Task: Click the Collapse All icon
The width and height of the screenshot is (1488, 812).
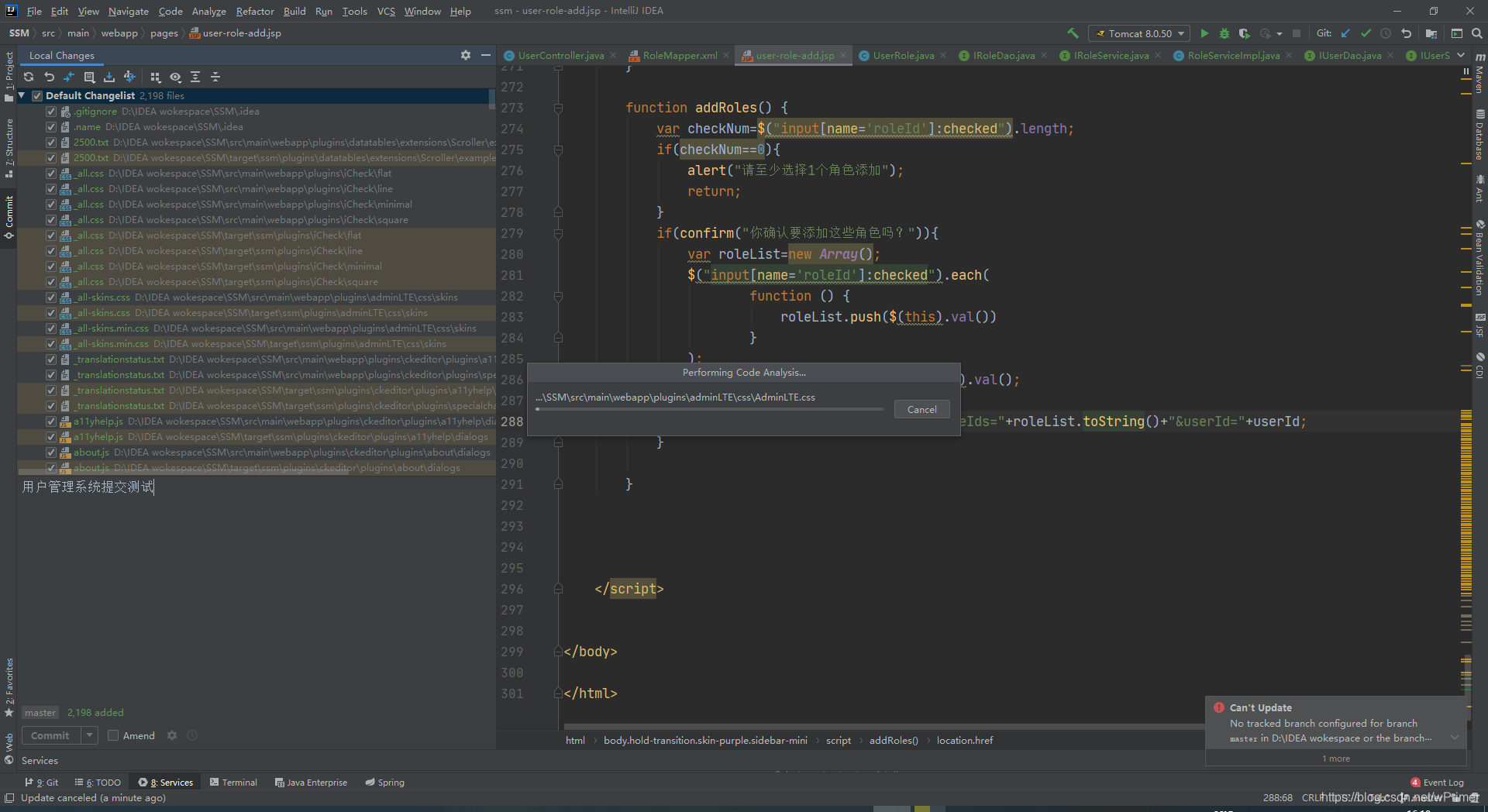Action: [x=215, y=77]
